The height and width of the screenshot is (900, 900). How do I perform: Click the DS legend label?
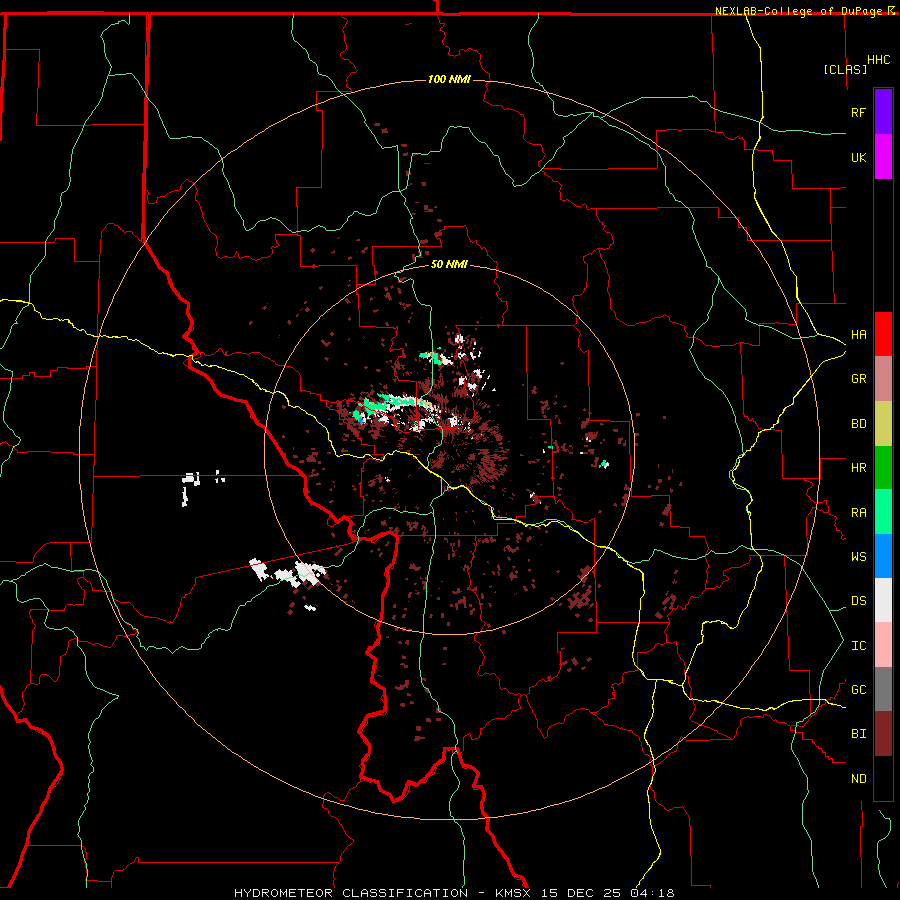859,600
